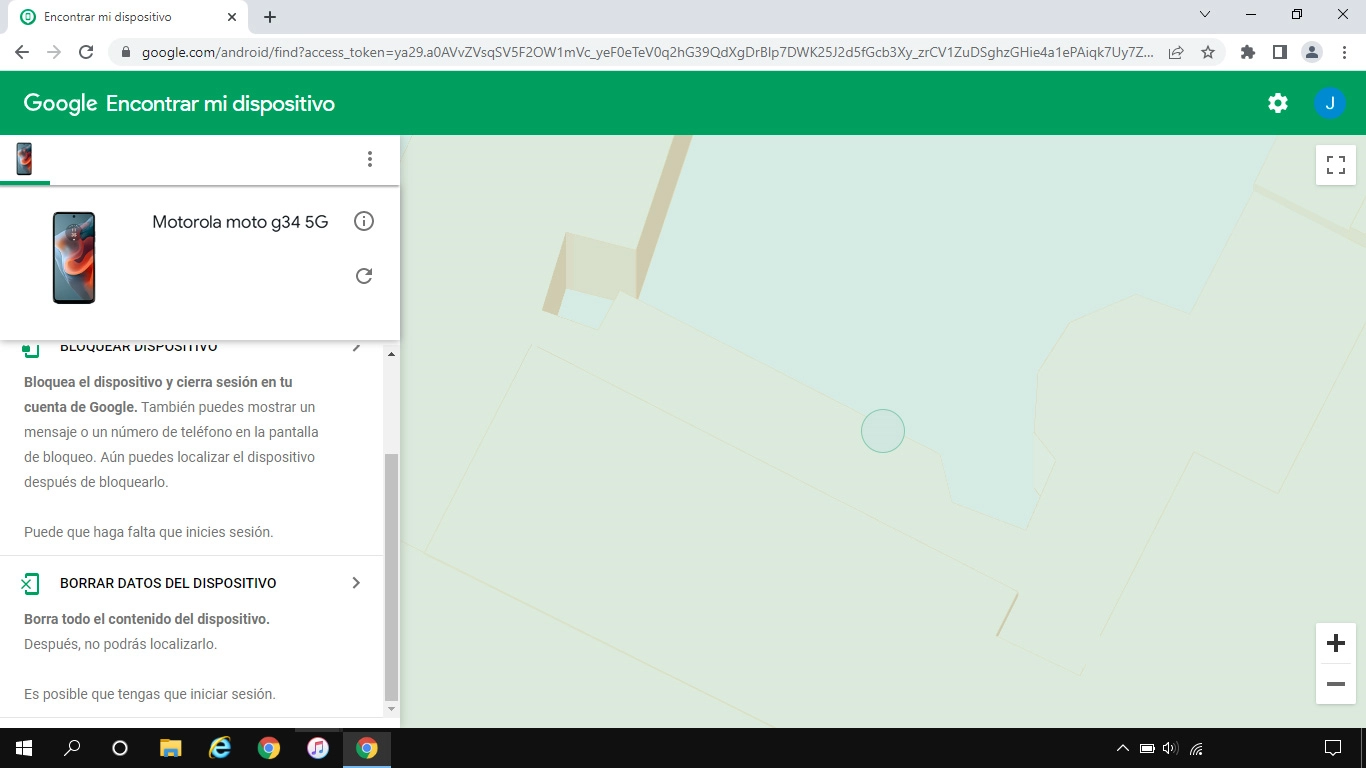Viewport: 1366px width, 768px height.
Task: Open the three-dot device options menu
Action: [x=369, y=159]
